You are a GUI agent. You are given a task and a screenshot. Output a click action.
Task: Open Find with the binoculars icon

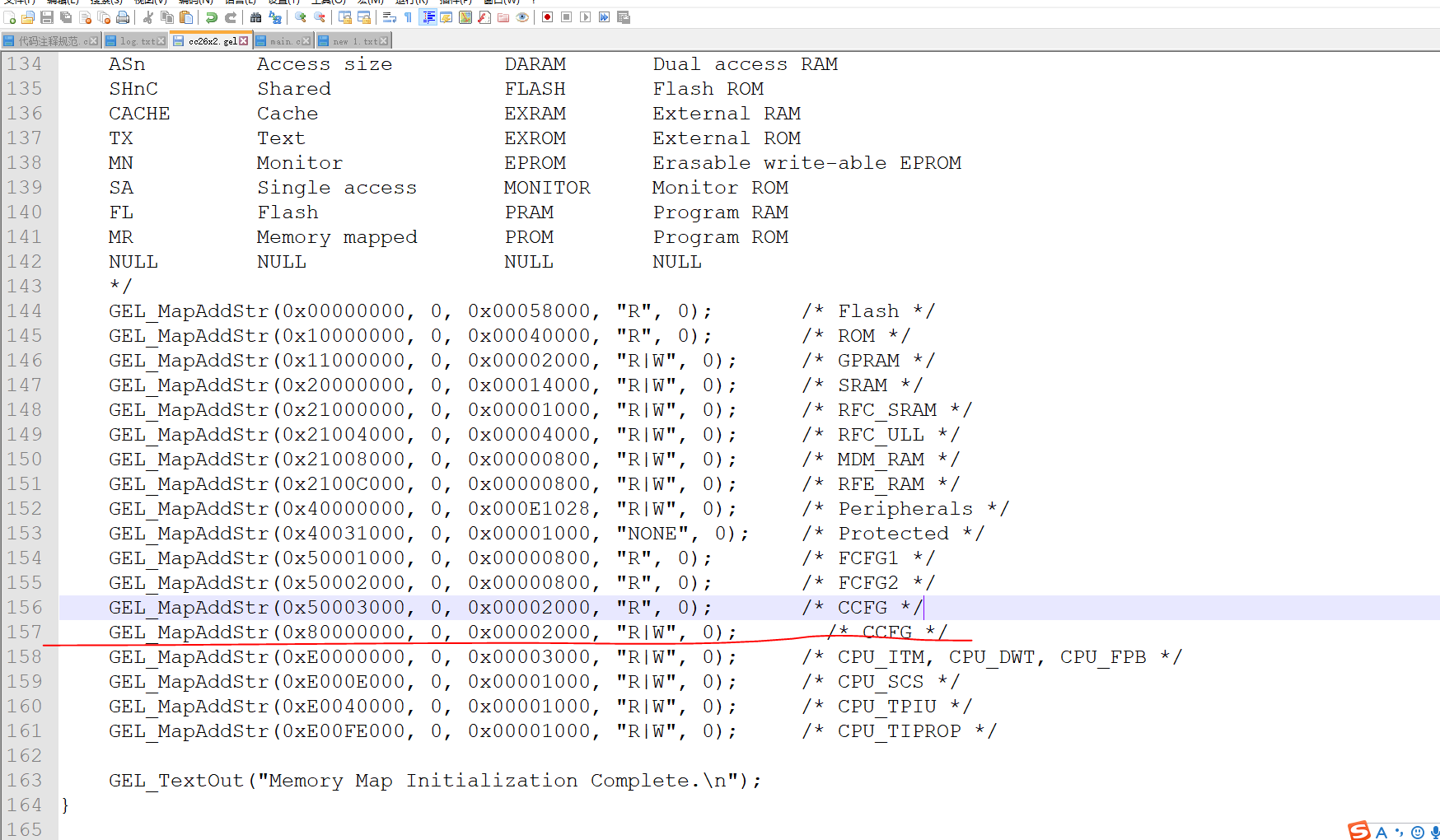256,17
